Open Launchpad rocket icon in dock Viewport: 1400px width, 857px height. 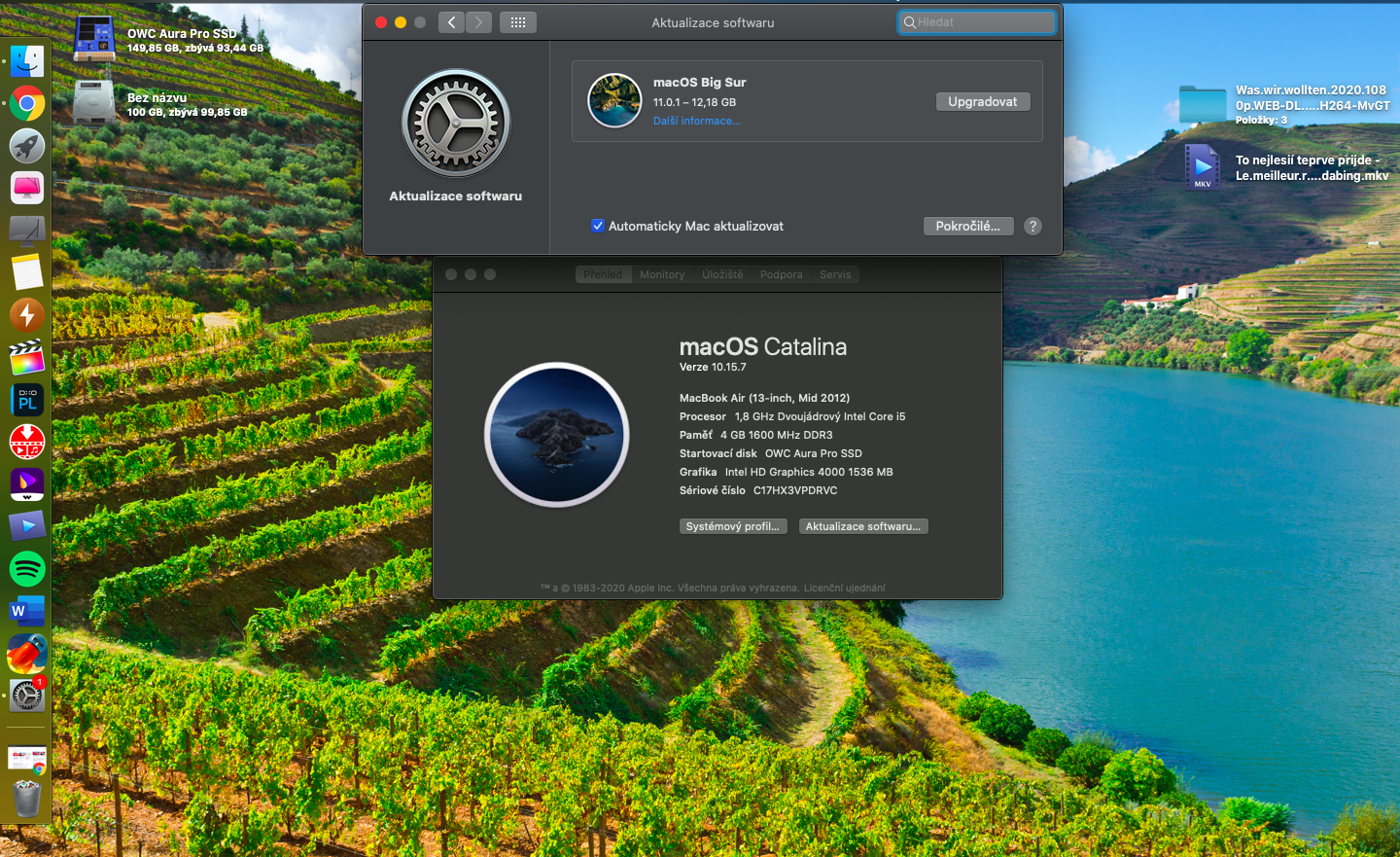pos(27,146)
